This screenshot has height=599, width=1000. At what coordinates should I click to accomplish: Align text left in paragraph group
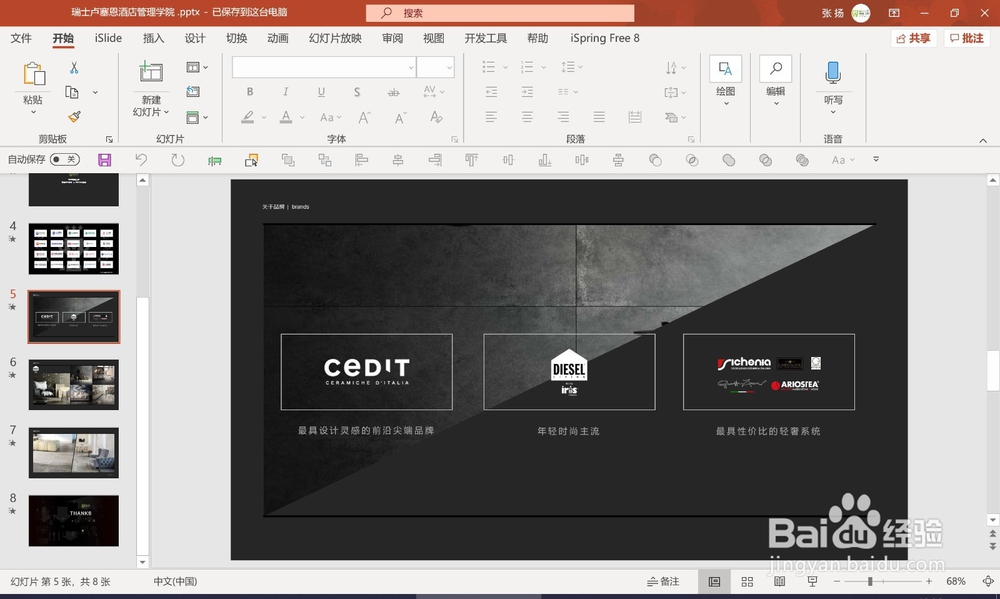coord(491,117)
